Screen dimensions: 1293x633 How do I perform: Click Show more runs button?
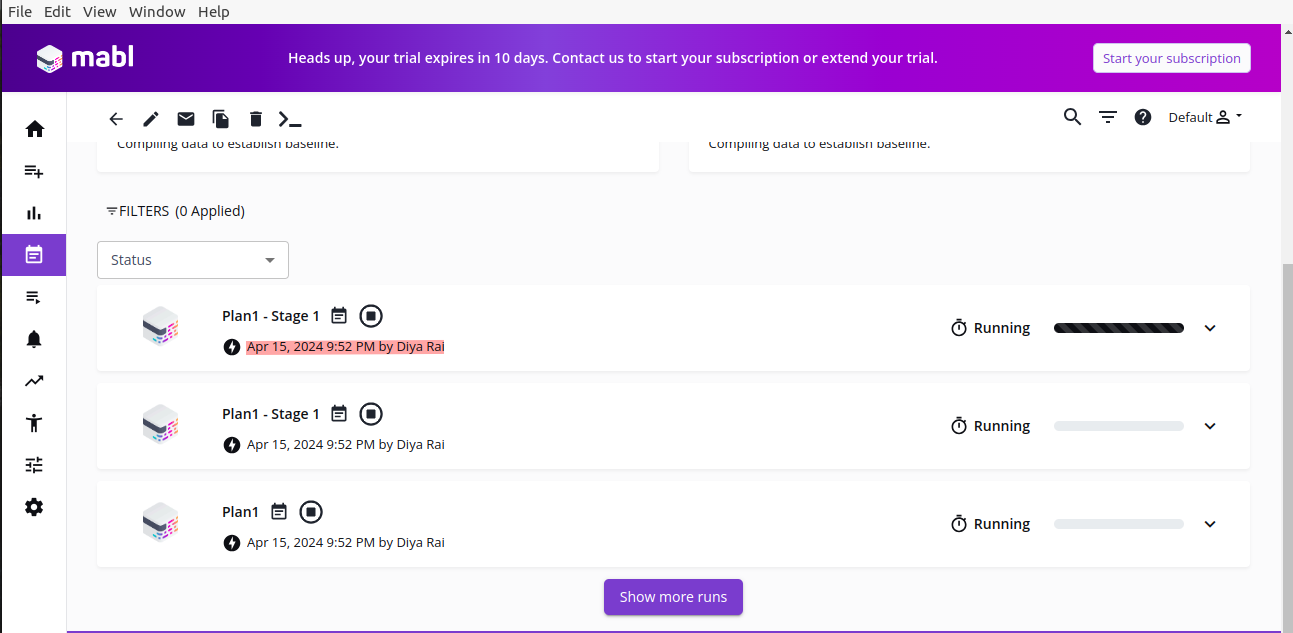[673, 597]
